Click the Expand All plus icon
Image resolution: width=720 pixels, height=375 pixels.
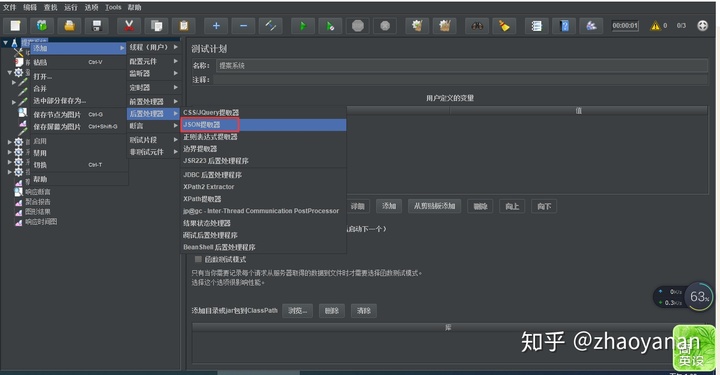[216, 26]
